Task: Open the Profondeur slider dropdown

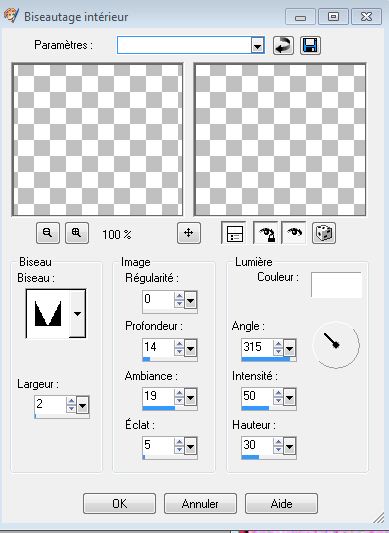Action: pos(190,348)
